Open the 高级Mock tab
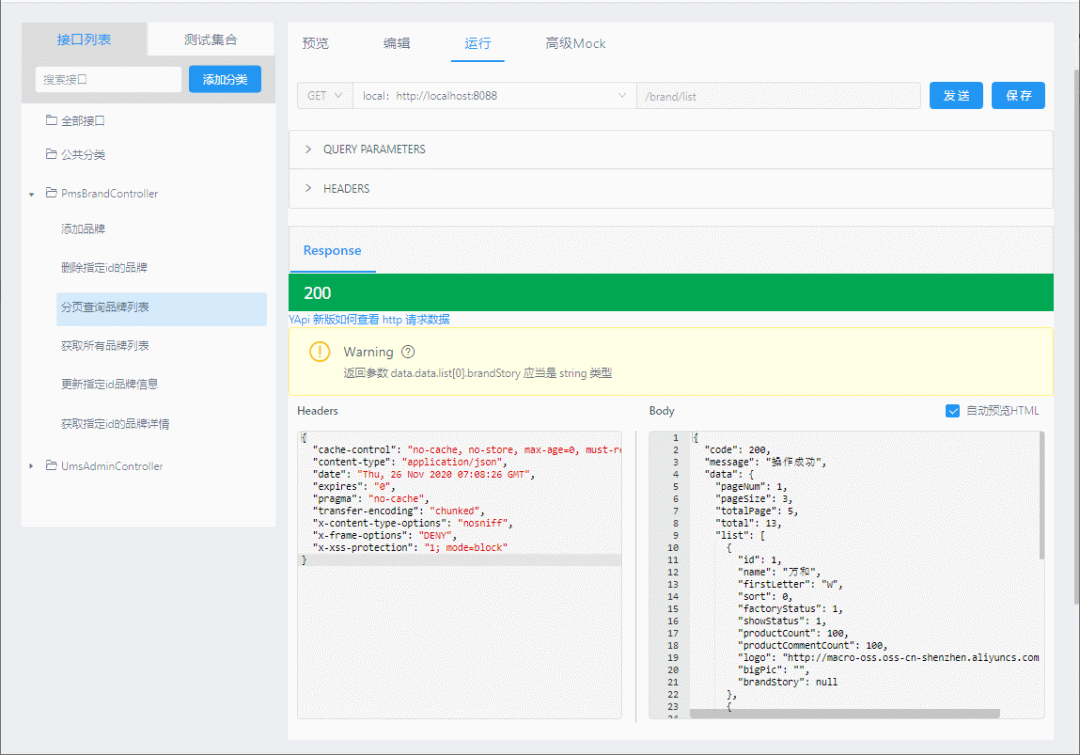The image size is (1080, 755). pos(575,43)
